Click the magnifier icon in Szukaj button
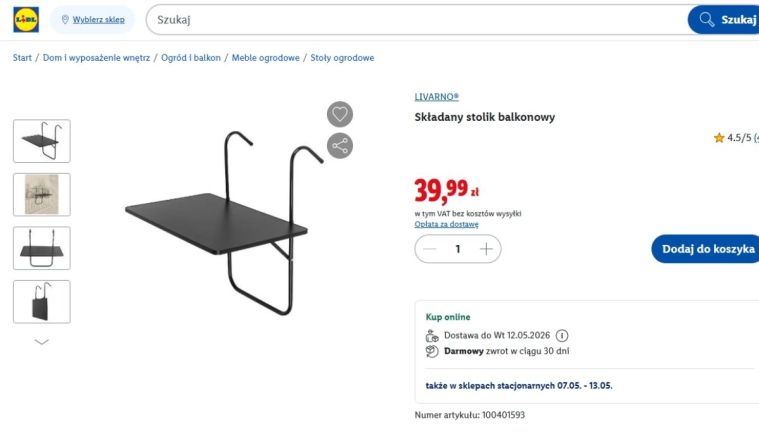The height and width of the screenshot is (443, 759). 707,20
